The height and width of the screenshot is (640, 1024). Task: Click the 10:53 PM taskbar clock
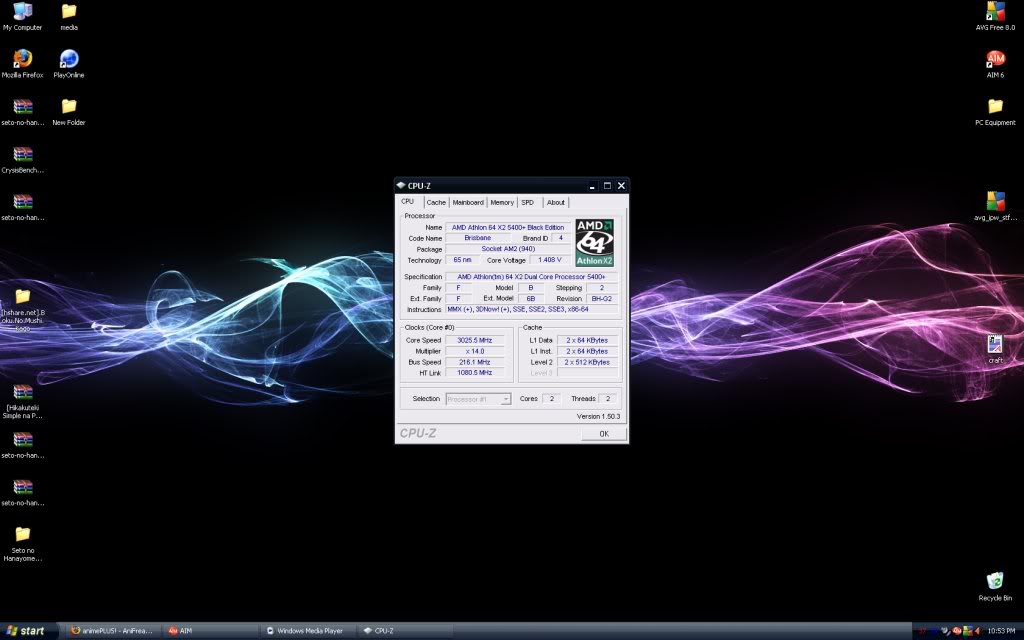click(1001, 630)
